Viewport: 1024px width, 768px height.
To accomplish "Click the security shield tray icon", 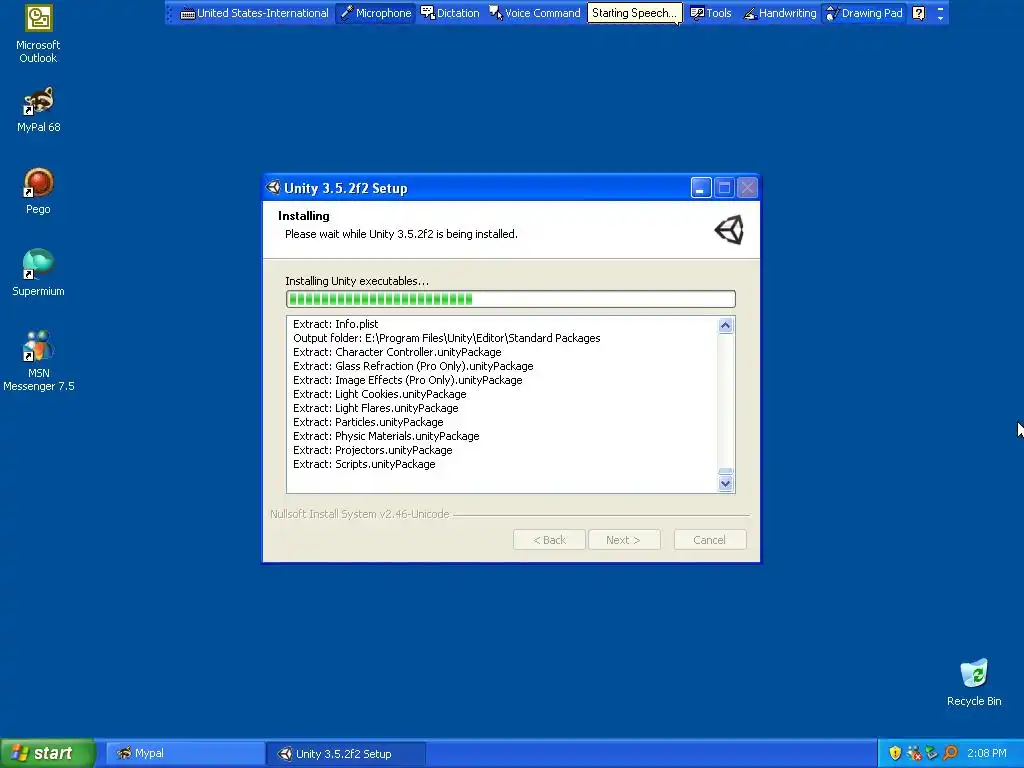I will [x=895, y=754].
